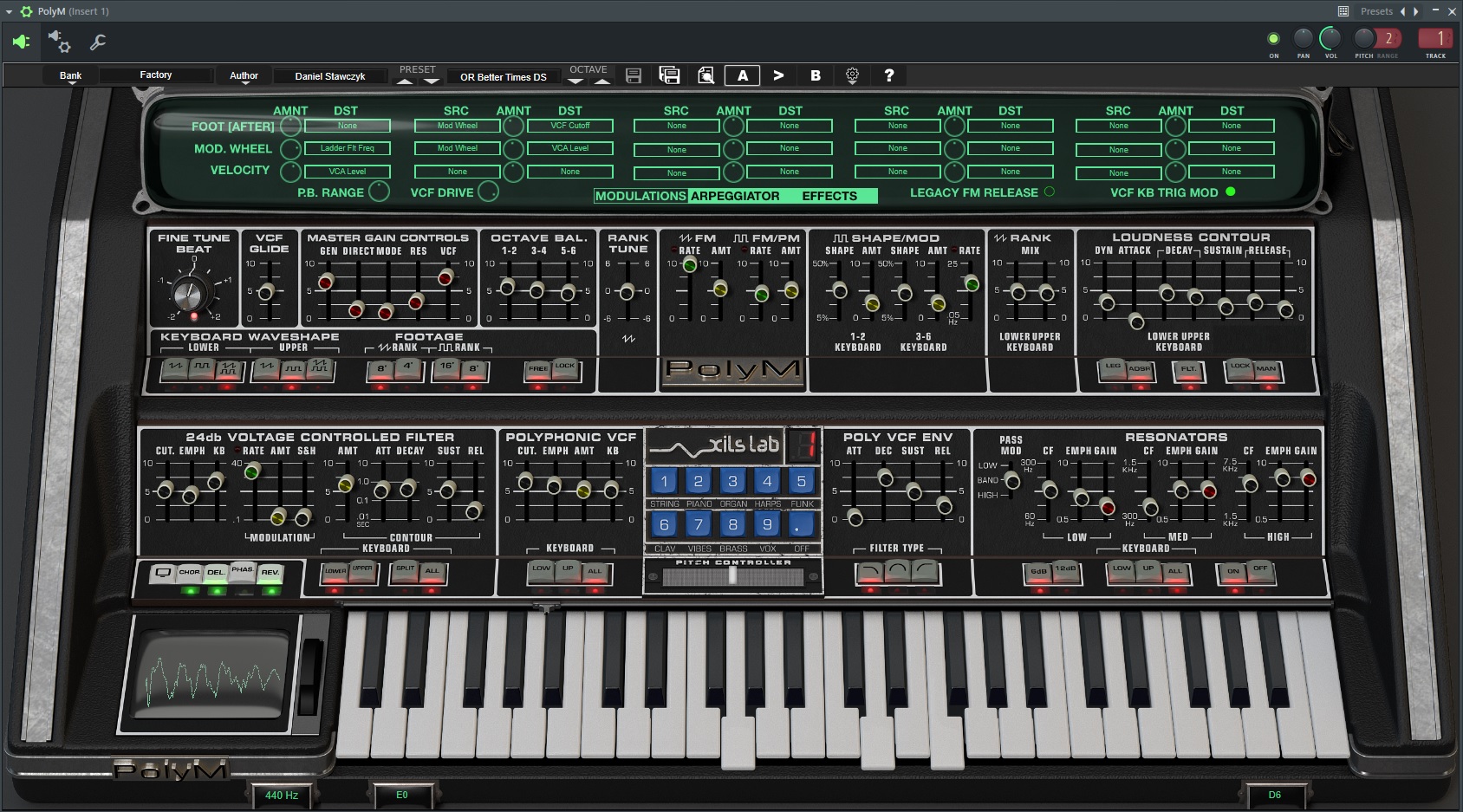Image resolution: width=1463 pixels, height=812 pixels.
Task: Open the Velocity destination VCA Level box
Action: tap(348, 172)
